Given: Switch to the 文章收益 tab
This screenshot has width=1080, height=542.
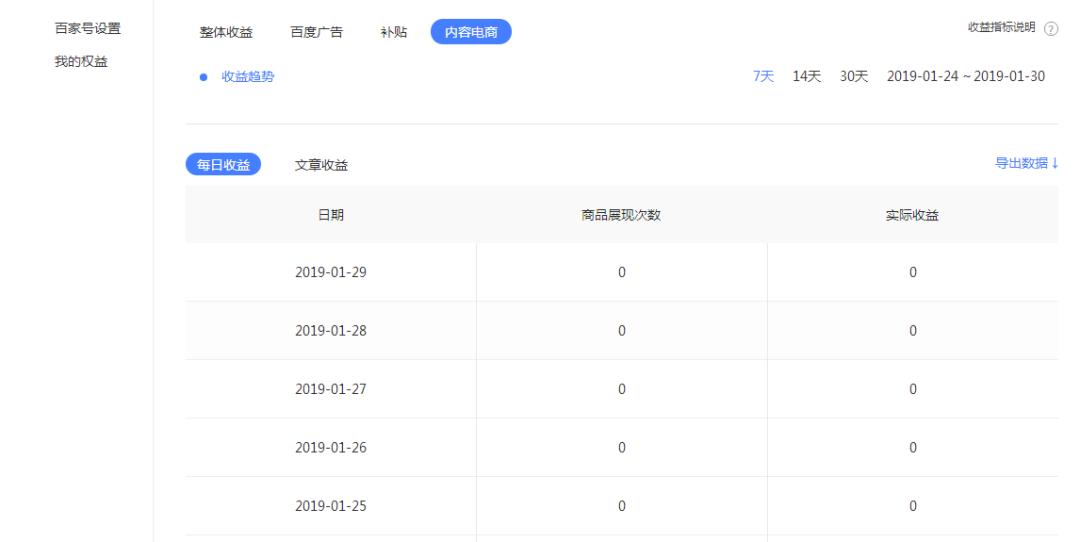Looking at the screenshot, I should point(321,165).
